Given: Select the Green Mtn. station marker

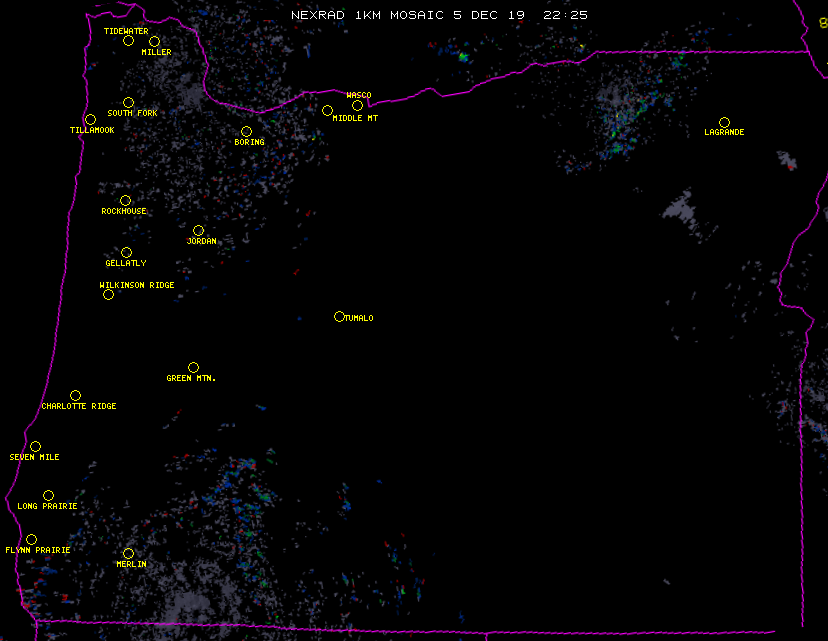Looking at the screenshot, I should click(193, 368).
